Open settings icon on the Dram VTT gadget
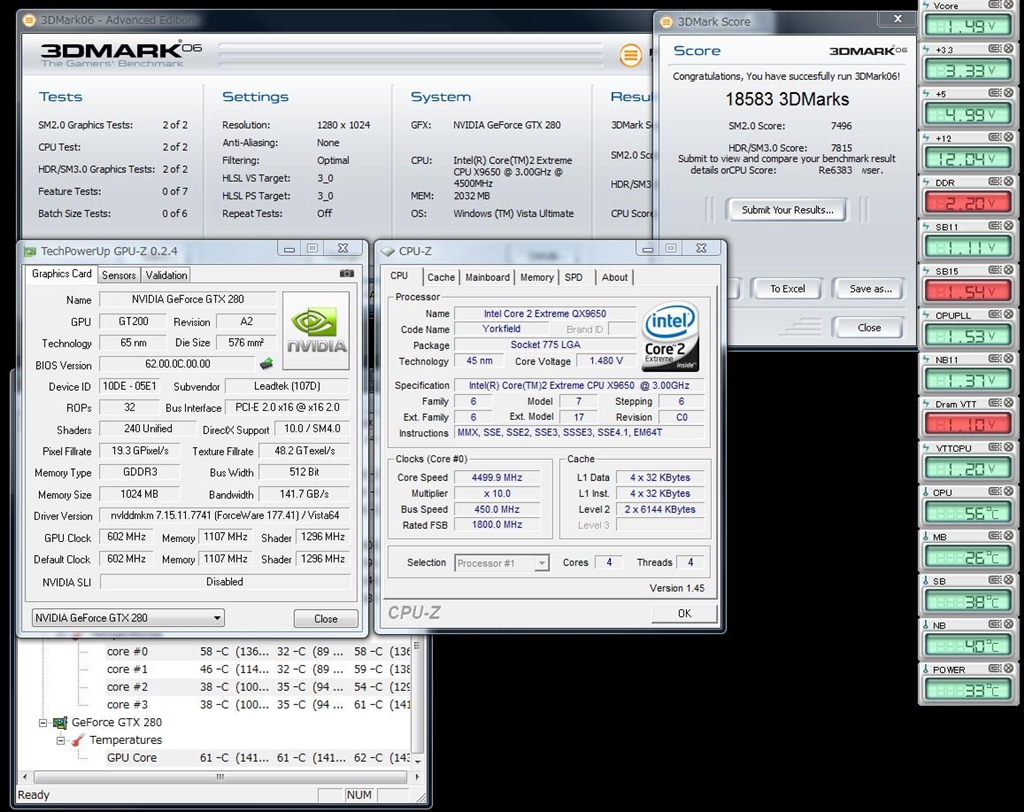 [995, 402]
